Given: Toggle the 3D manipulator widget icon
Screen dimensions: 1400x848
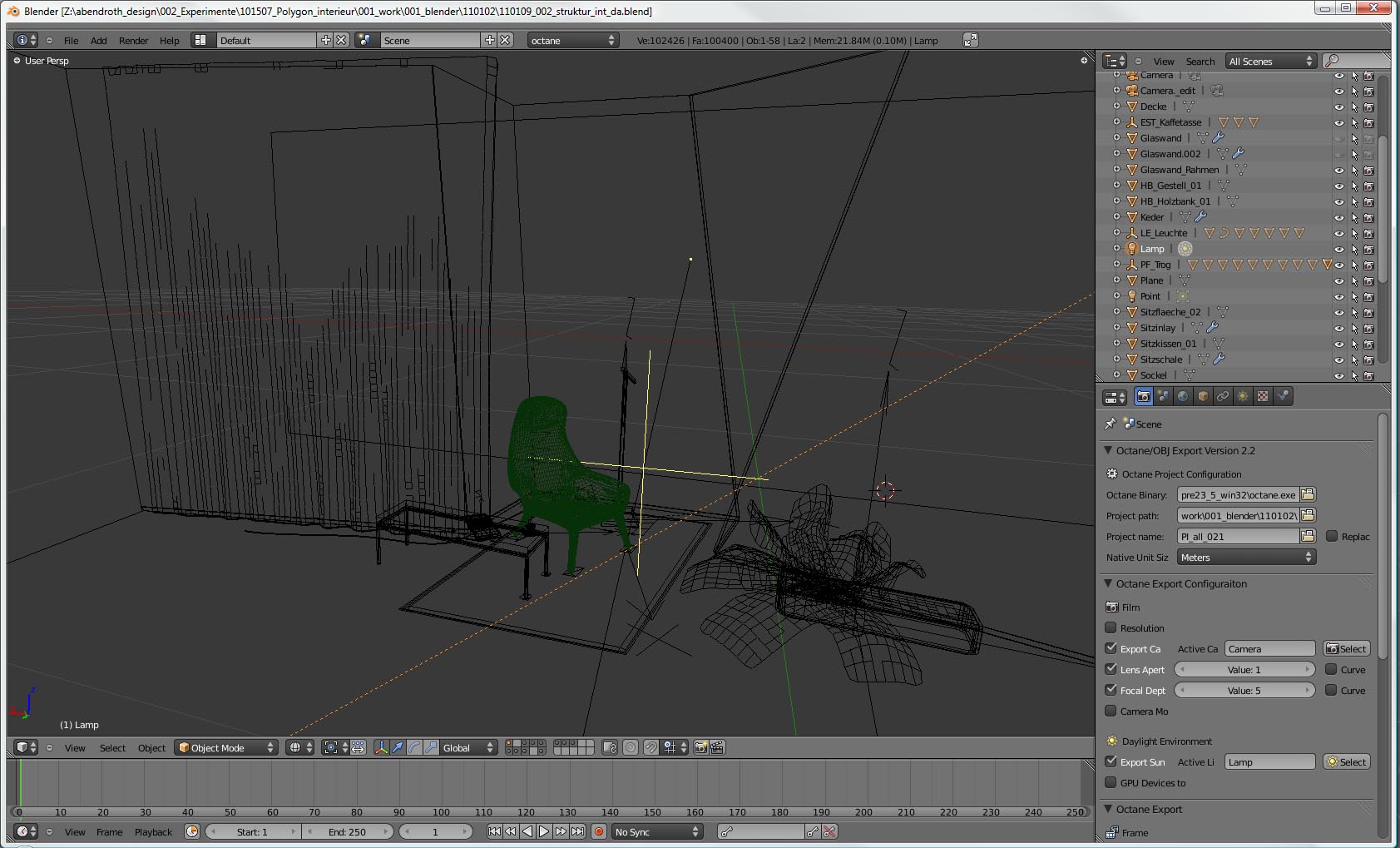Looking at the screenshot, I should pos(381,747).
